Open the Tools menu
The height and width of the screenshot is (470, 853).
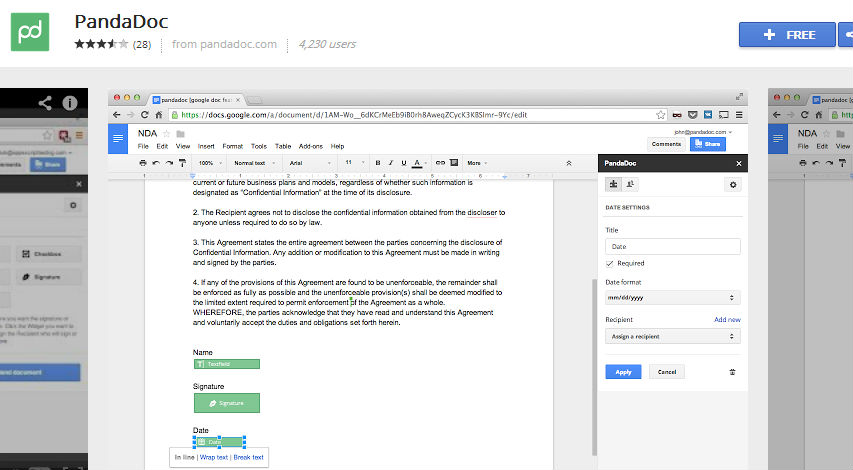tap(259, 146)
